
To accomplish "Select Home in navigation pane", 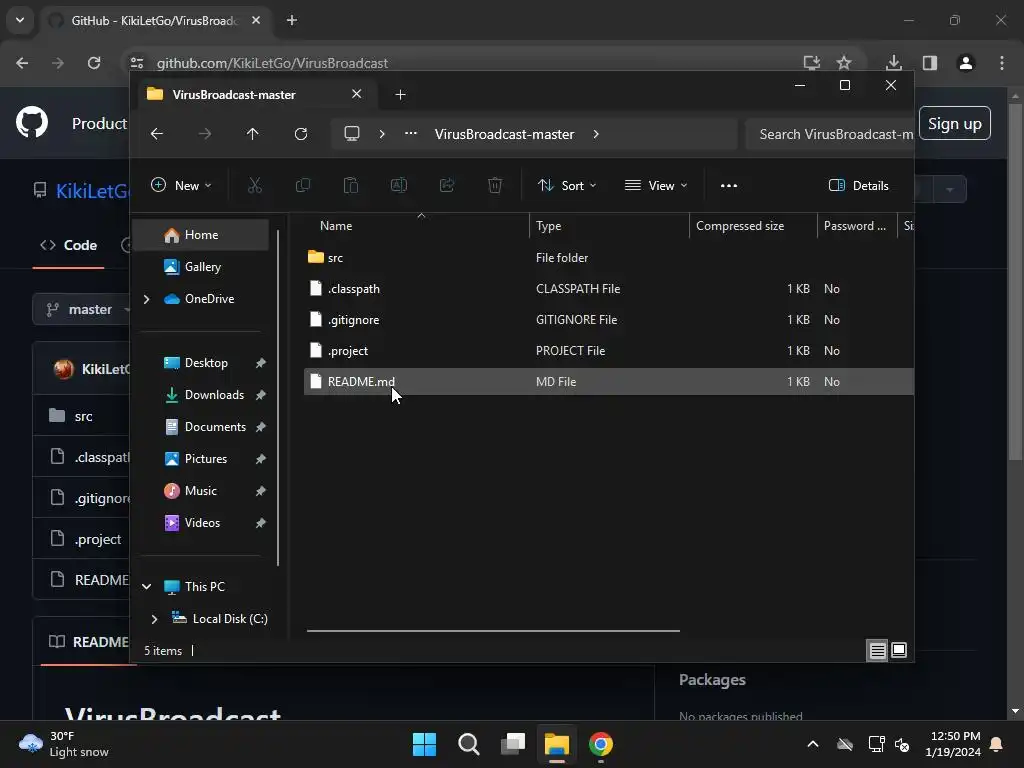I will click(x=201, y=234).
